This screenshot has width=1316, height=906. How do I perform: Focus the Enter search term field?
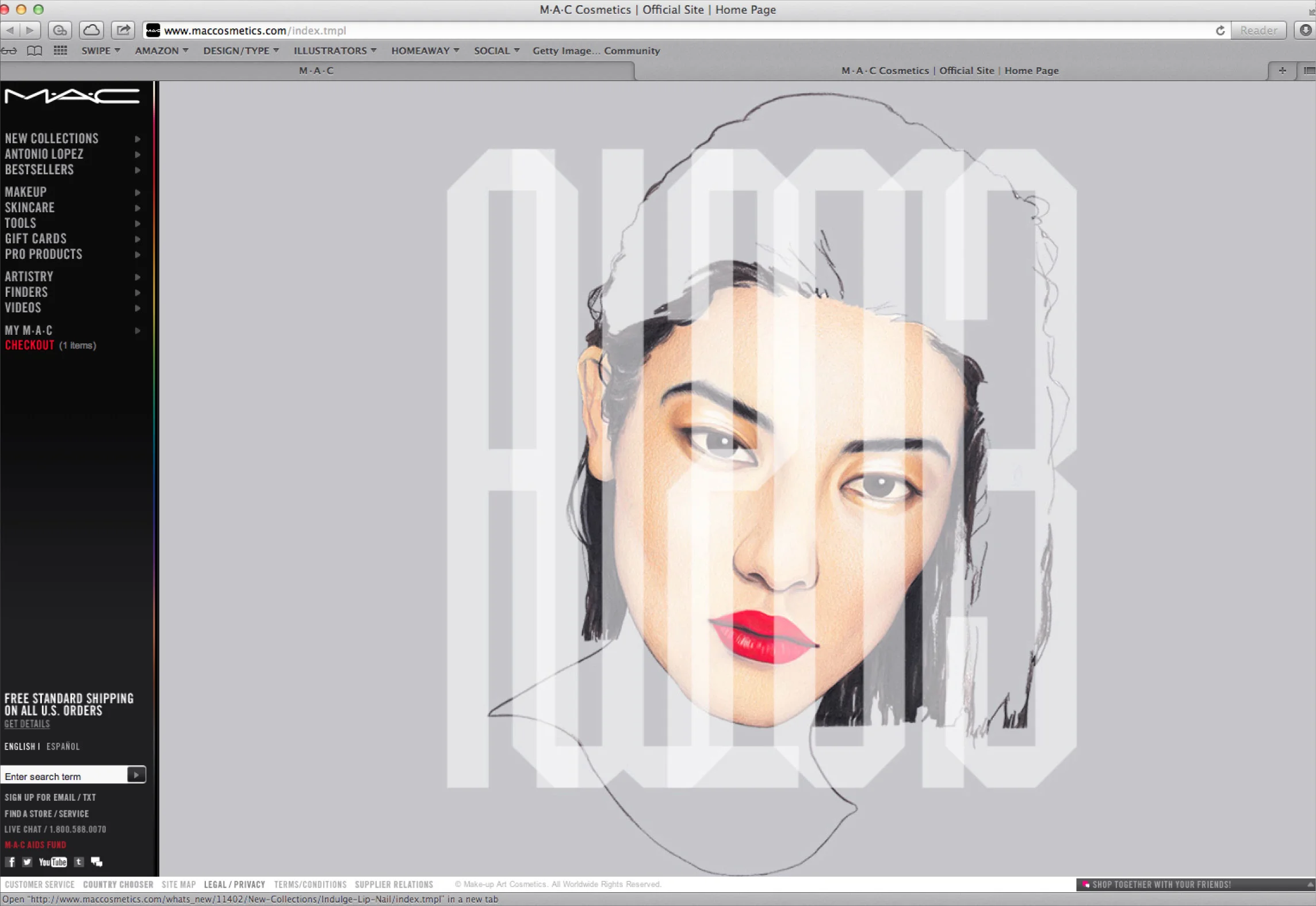click(x=64, y=776)
